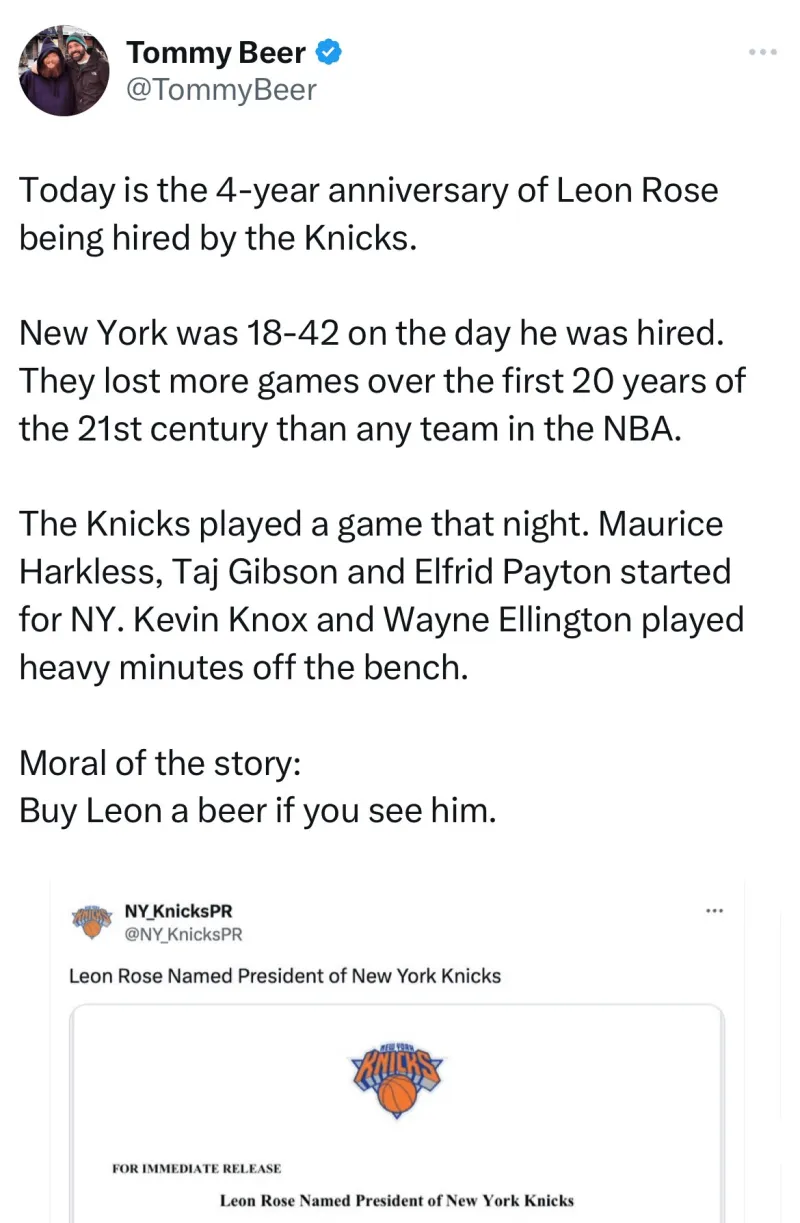Open the @TommyBeer handle link
Image resolution: width=800 pixels, height=1223 pixels.
pos(221,90)
